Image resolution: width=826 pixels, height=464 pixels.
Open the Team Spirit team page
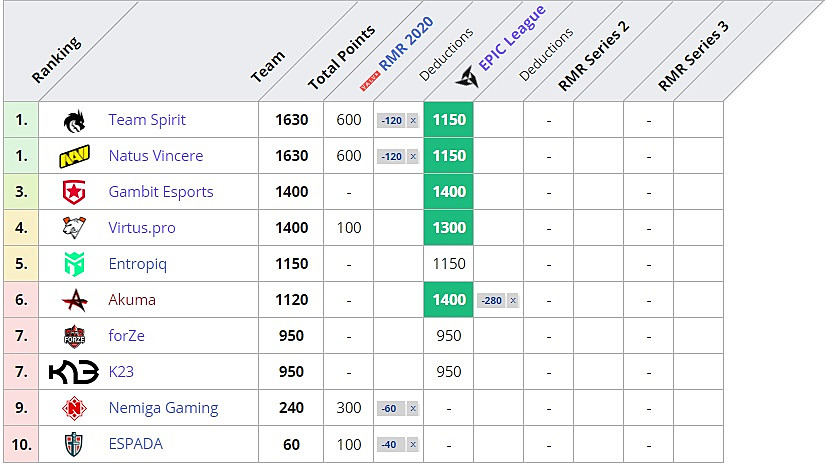147,120
